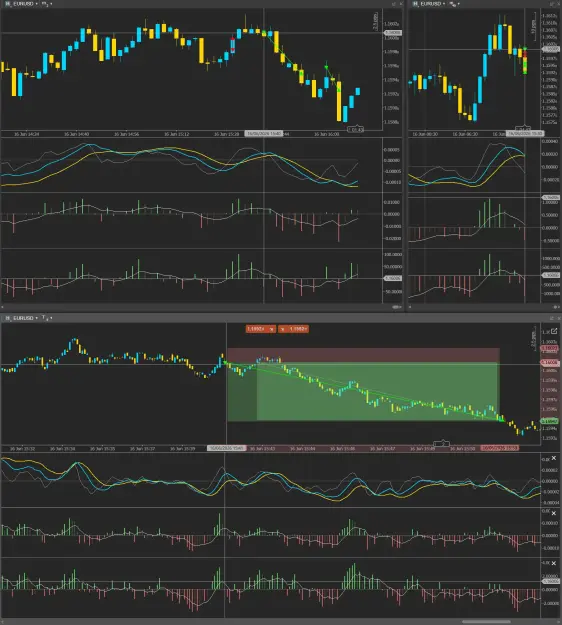The width and height of the screenshot is (562, 625).
Task: Close the left orange price label on bottom chart
Action: [x=272, y=329]
